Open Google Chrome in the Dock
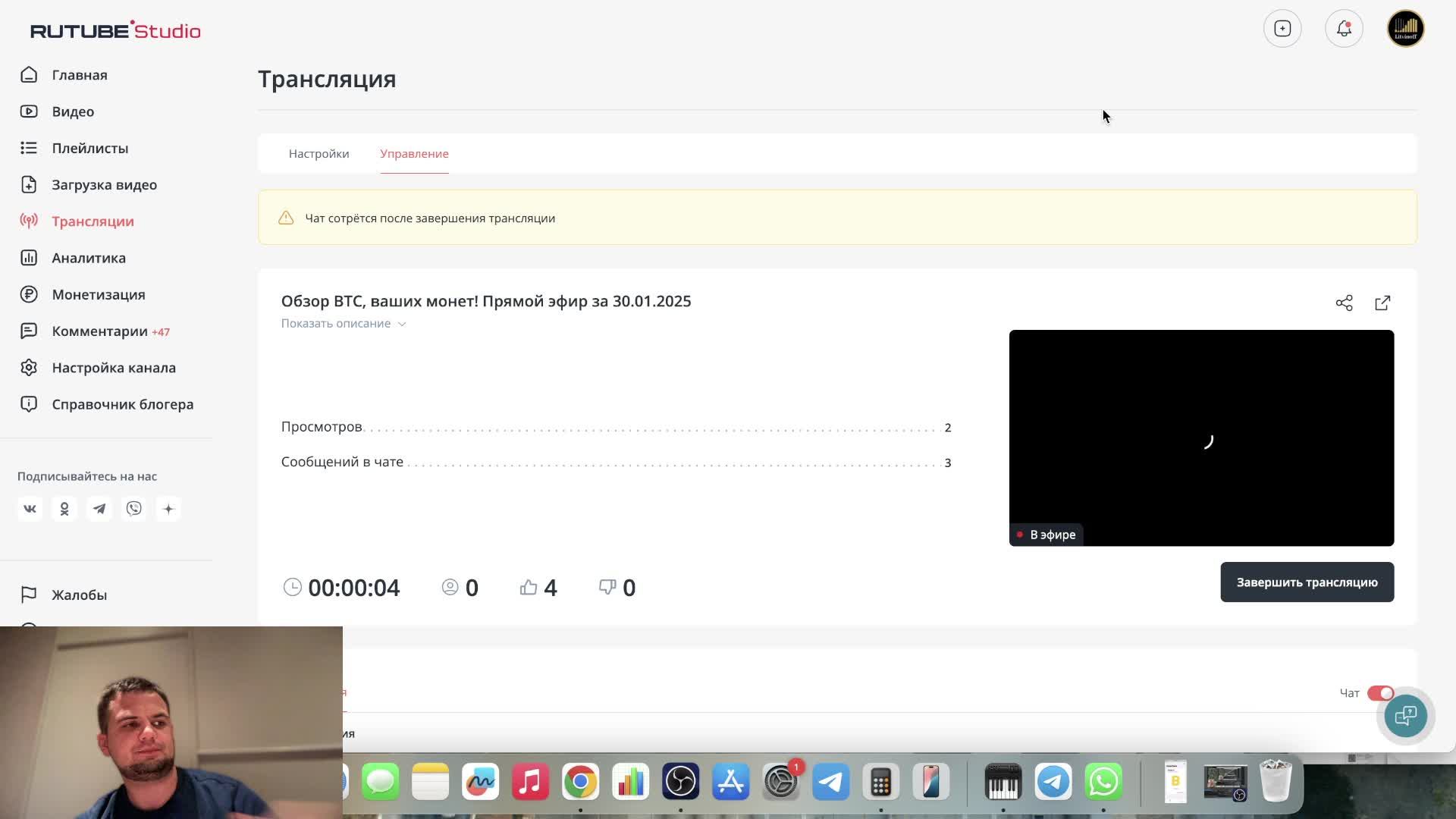 pos(580,782)
